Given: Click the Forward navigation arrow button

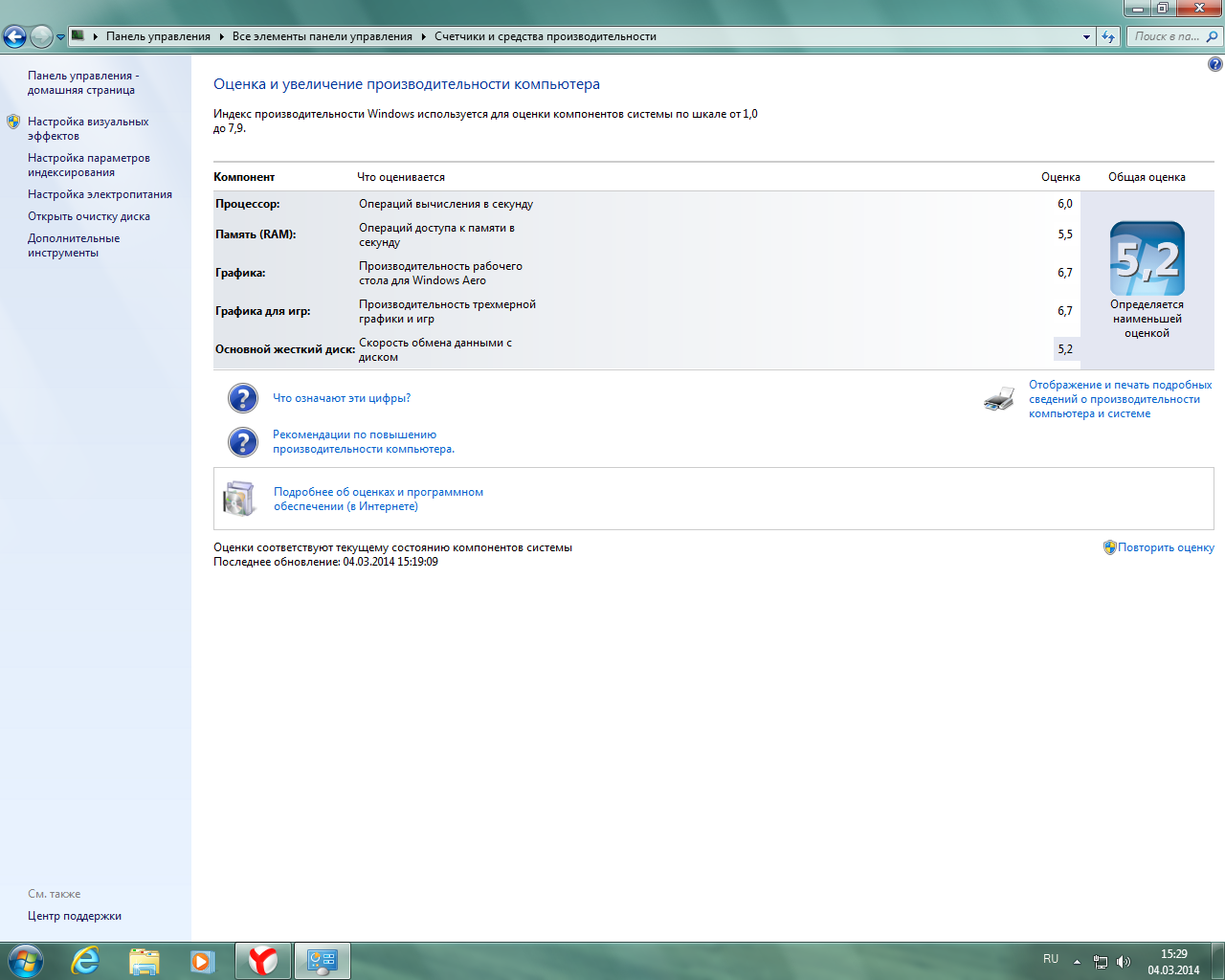Looking at the screenshot, I should (x=41, y=36).
